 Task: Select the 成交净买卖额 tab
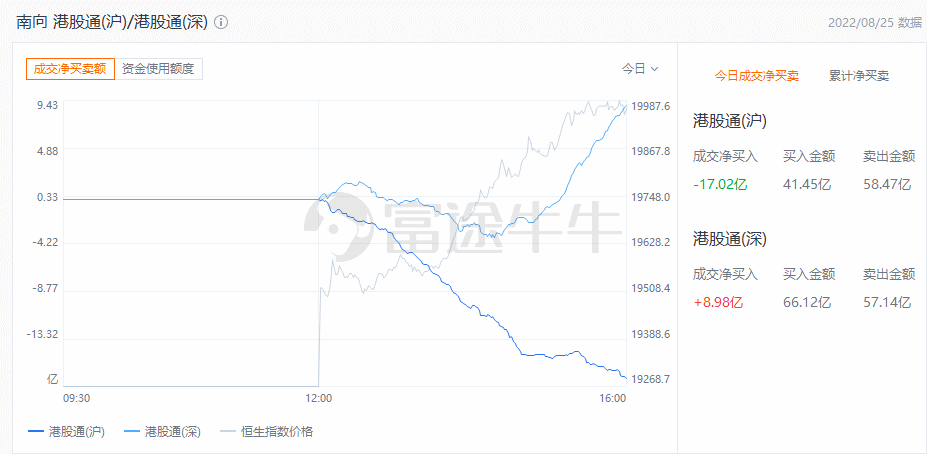(x=70, y=69)
